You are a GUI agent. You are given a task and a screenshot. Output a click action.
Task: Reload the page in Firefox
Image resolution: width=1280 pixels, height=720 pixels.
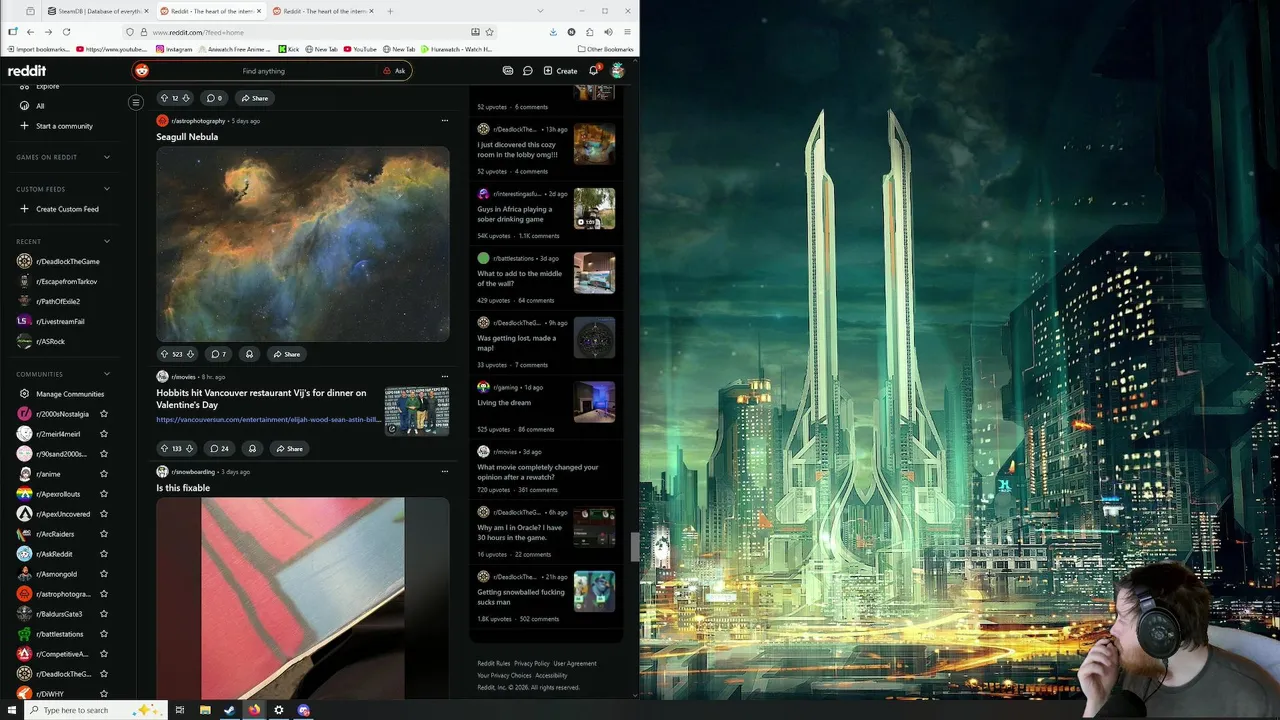(x=66, y=32)
